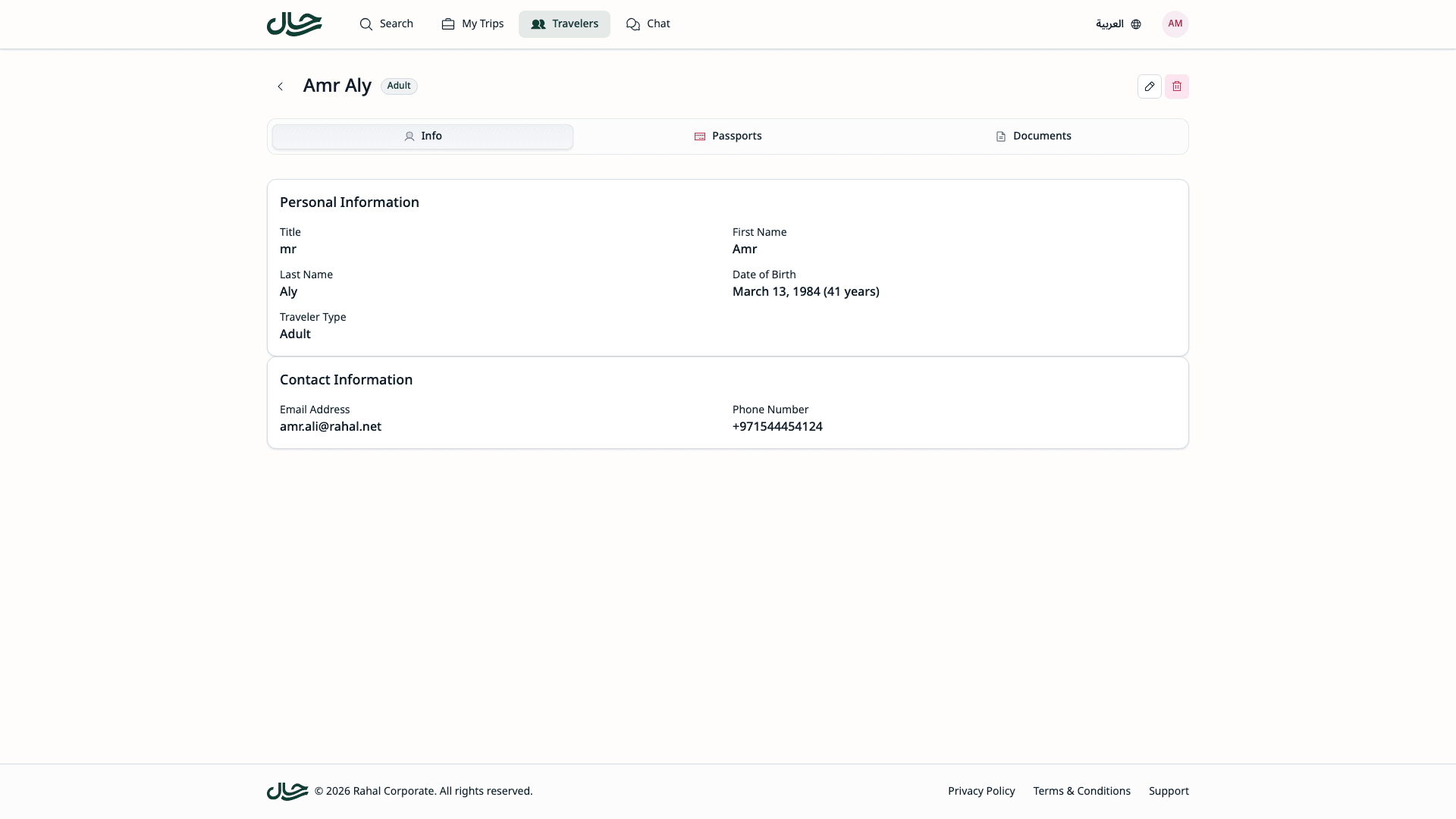Select the delete trash icon
Image resolution: width=1456 pixels, height=819 pixels.
(x=1176, y=86)
